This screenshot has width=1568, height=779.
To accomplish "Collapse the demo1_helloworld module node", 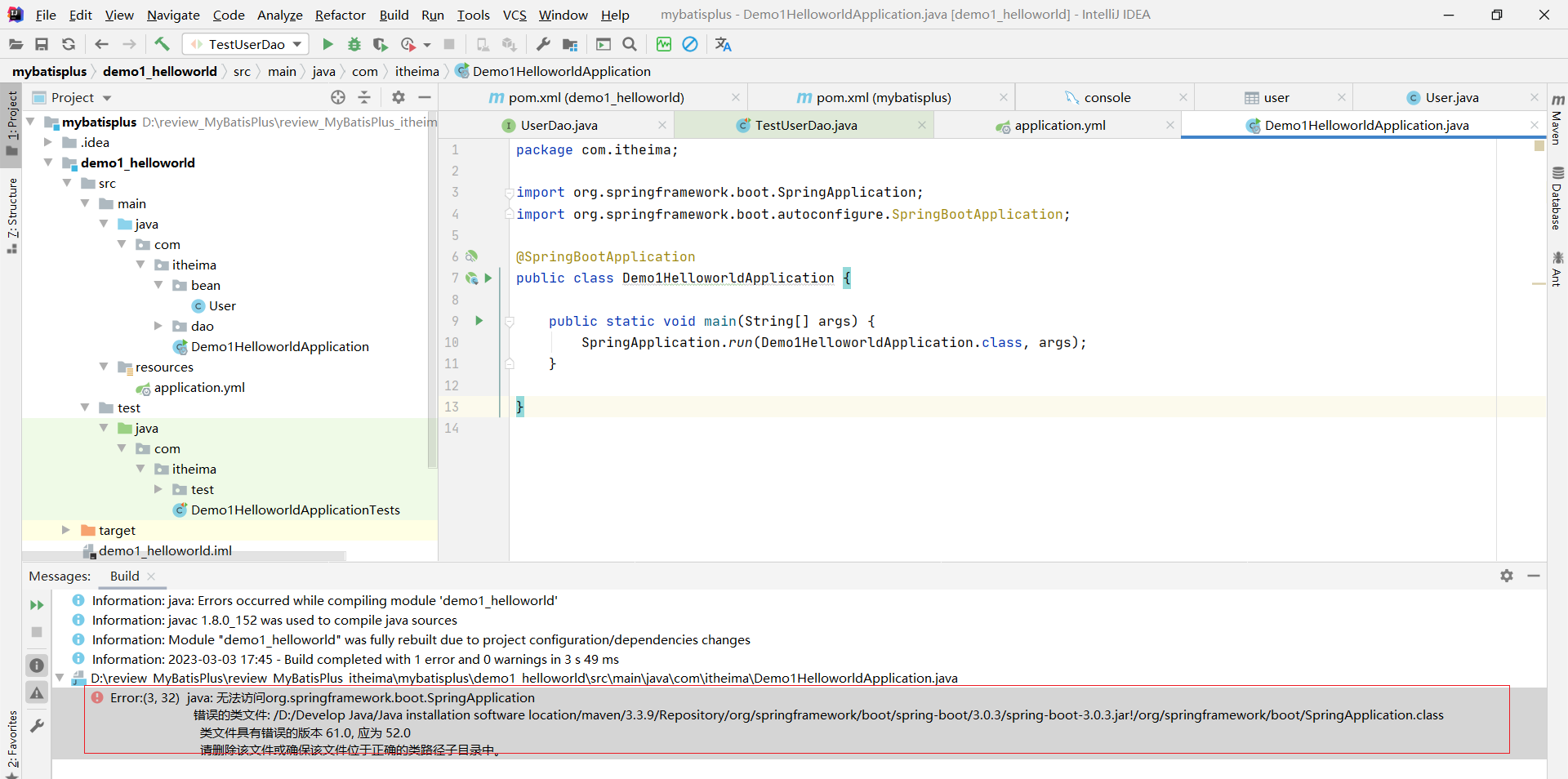I will click(48, 162).
